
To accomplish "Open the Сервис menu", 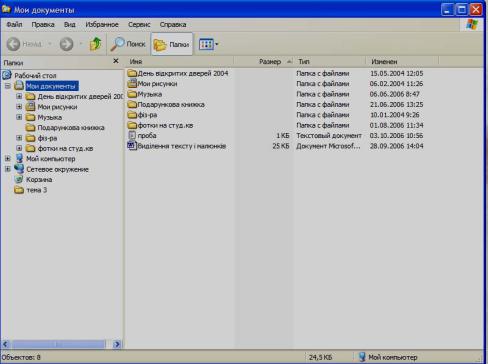I will [139, 25].
